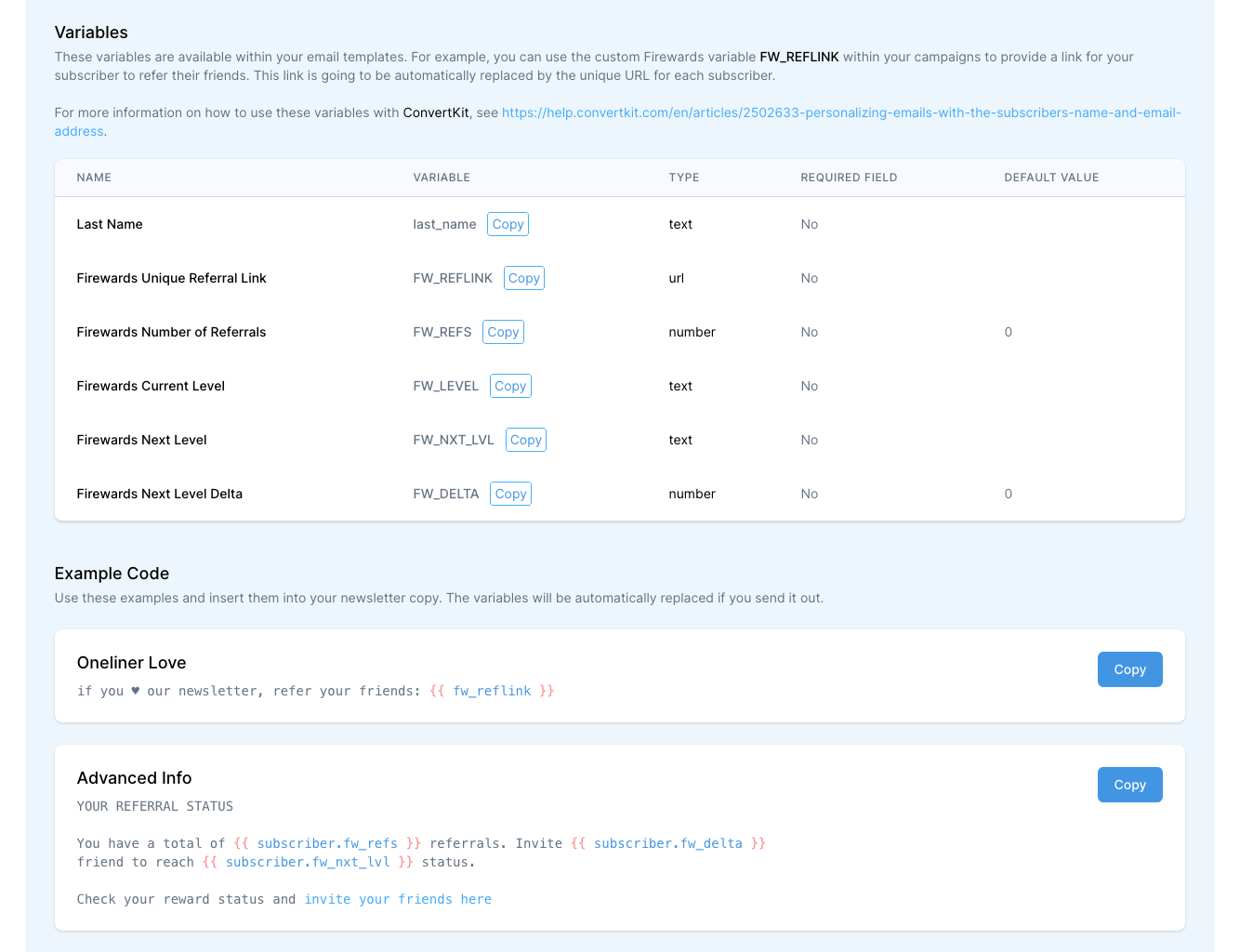Copy the FW_REFS variable

pyautogui.click(x=503, y=332)
